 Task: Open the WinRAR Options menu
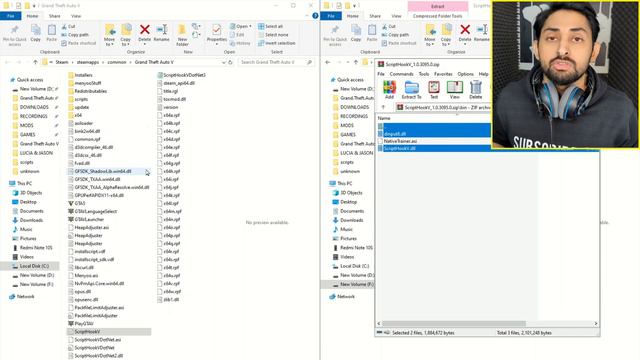[x=465, y=74]
